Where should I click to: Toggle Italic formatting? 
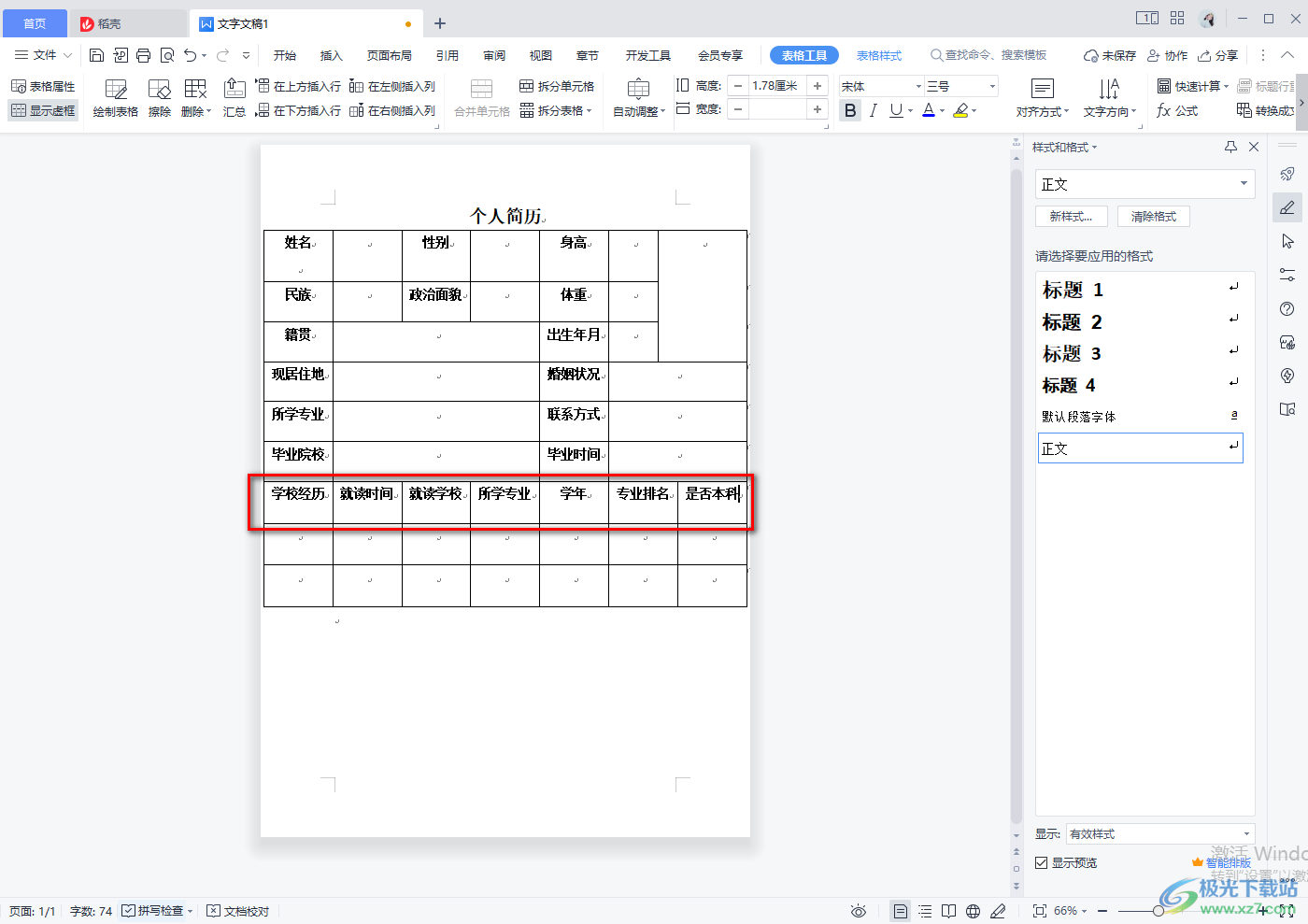[873, 110]
